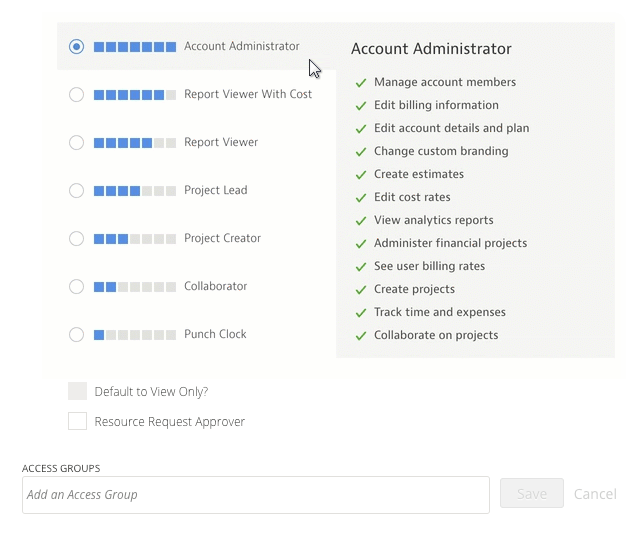
Task: Select the Project Lead radio button
Action: tap(77, 191)
